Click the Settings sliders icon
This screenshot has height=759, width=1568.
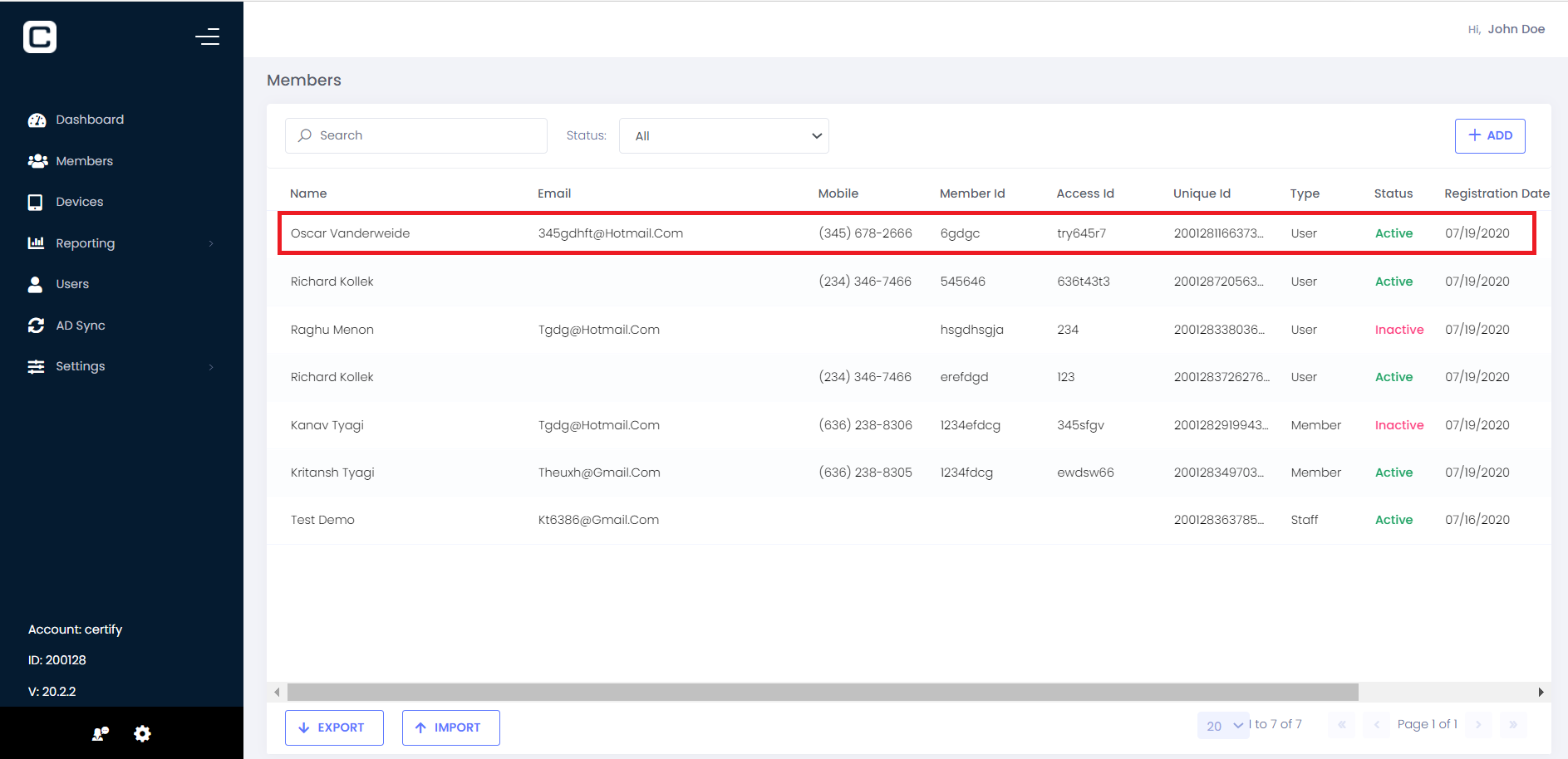[x=36, y=367]
